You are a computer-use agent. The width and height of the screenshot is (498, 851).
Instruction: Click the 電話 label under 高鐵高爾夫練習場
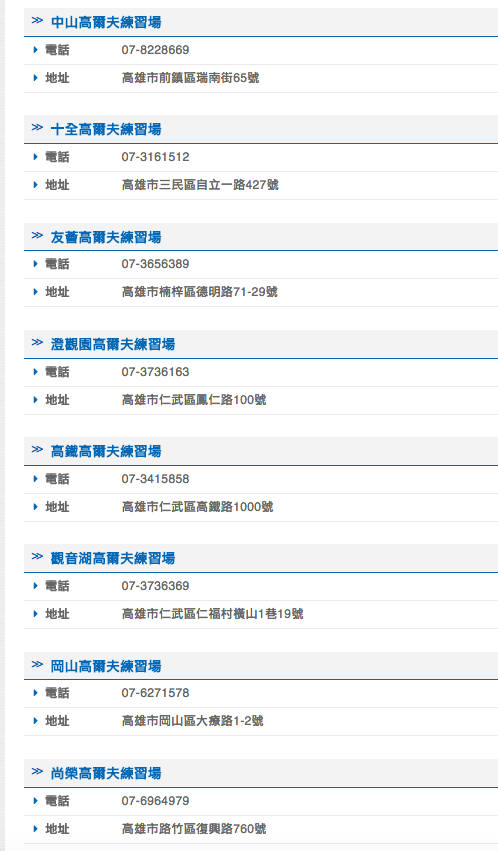[57, 479]
